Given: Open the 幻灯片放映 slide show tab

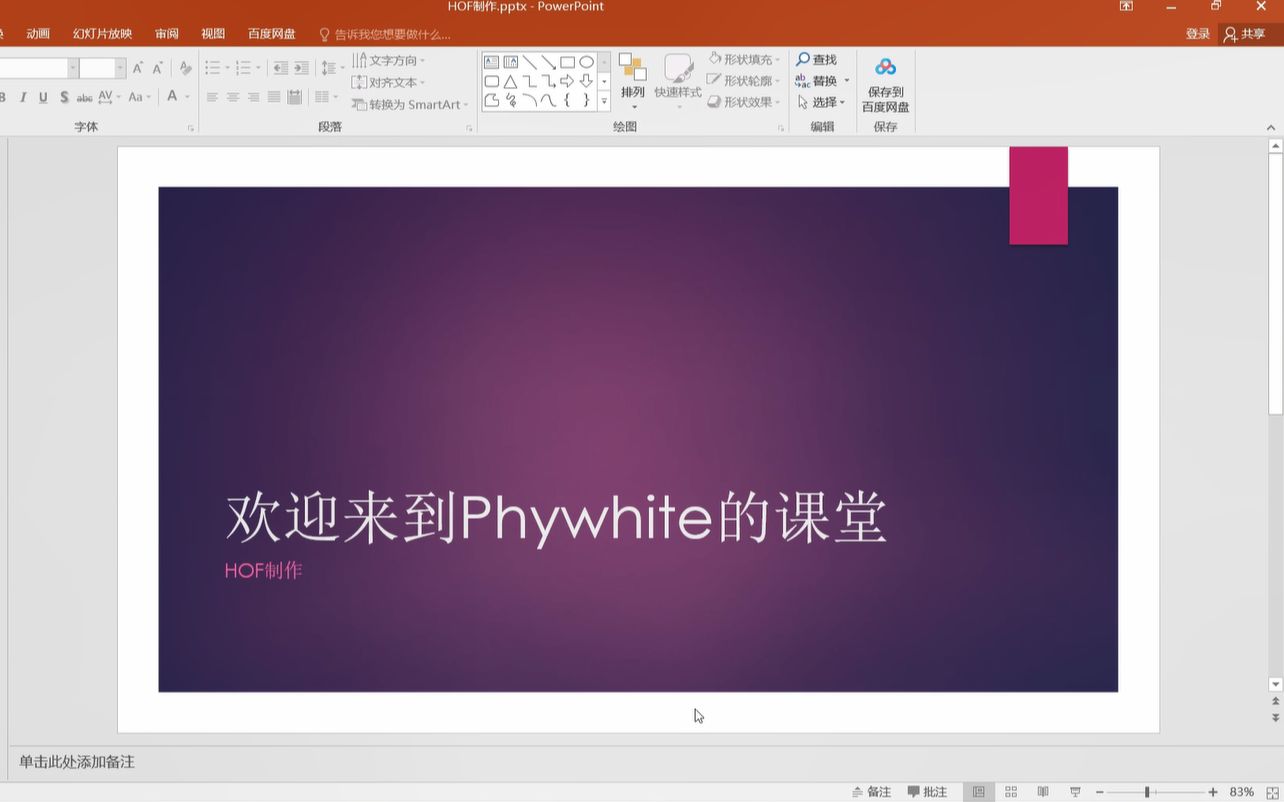Looking at the screenshot, I should (x=102, y=34).
